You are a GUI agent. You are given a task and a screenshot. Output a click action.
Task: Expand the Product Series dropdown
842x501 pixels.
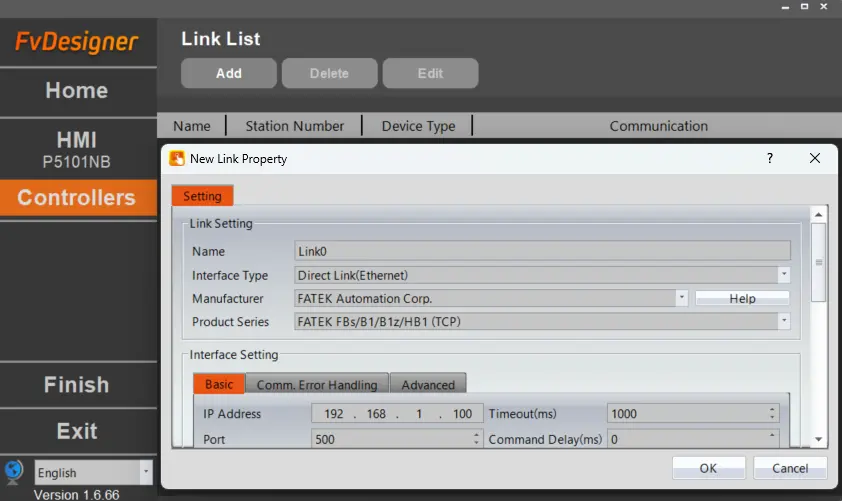[784, 322]
